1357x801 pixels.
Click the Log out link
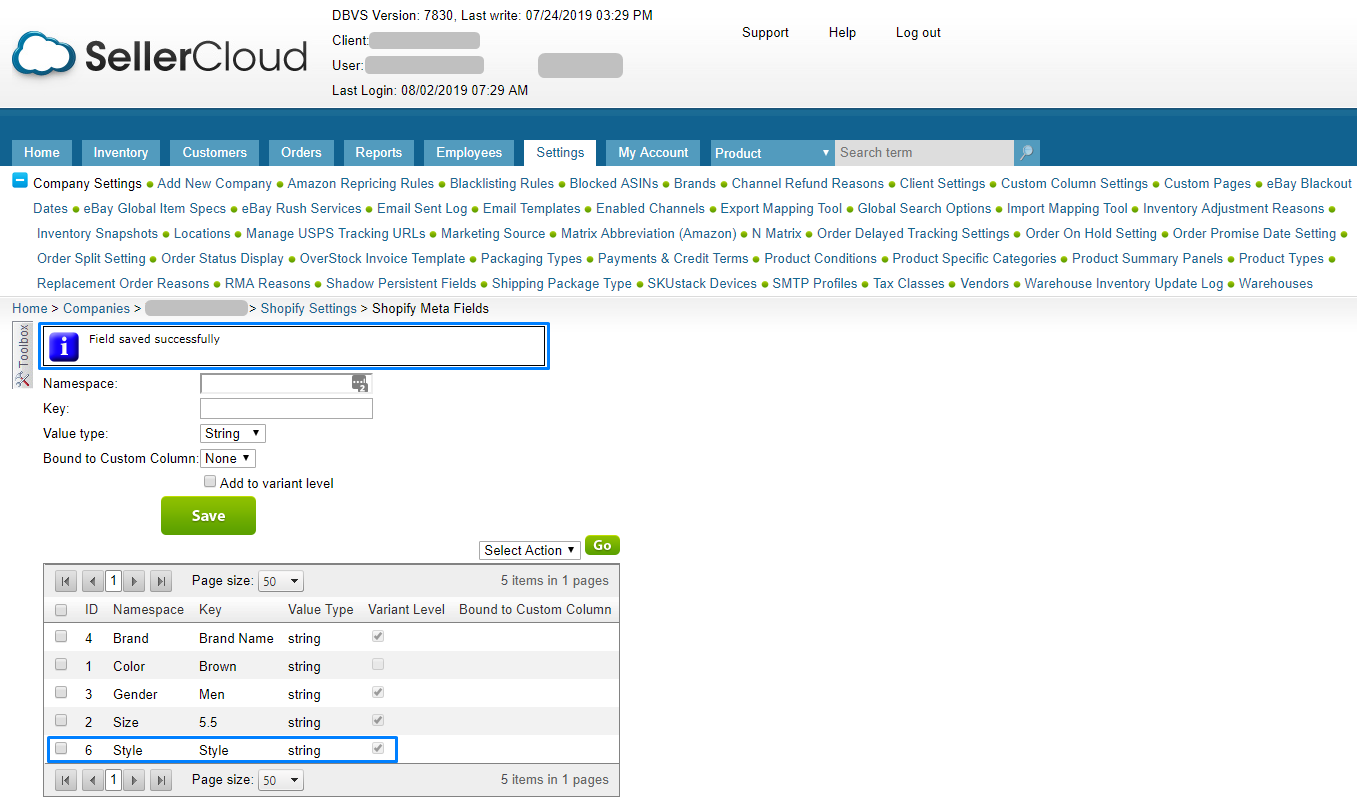(918, 33)
